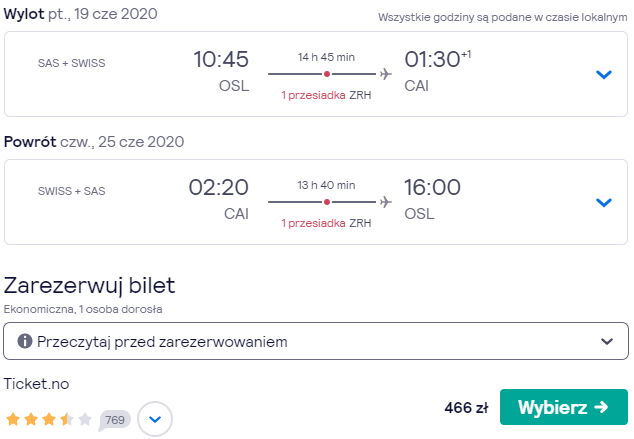This screenshot has height=439, width=634.
Task: Click the red stop dot on outbound route
Action: point(327,74)
